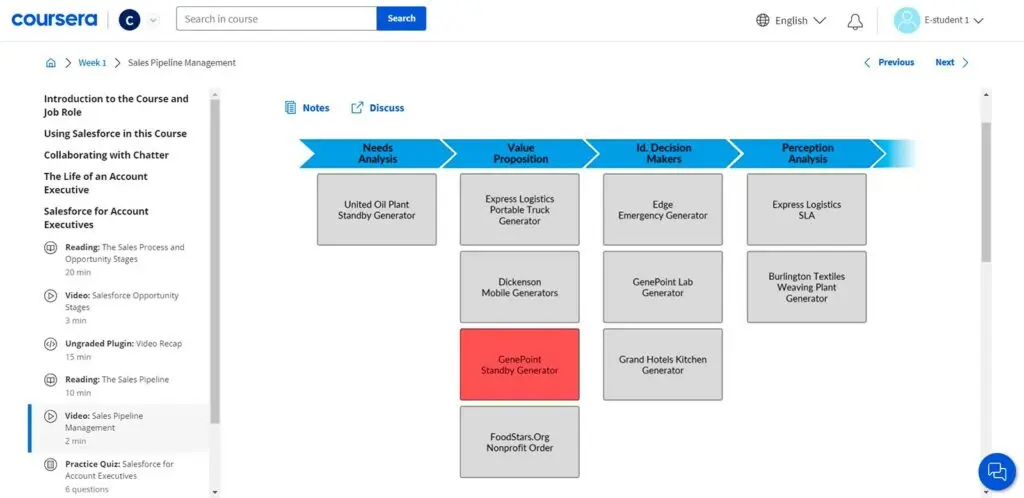Select Video: Sales Pipeline Management item
1024x498 pixels.
tap(119, 428)
